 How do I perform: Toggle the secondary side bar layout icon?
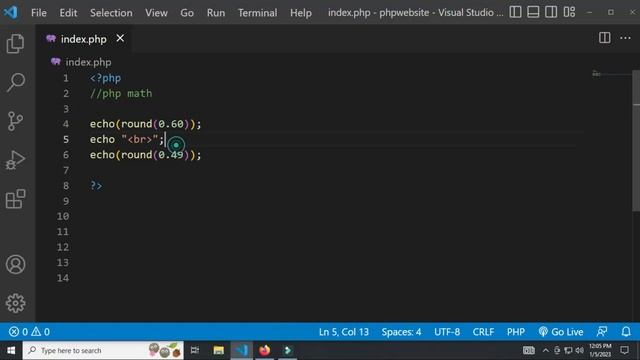551,12
